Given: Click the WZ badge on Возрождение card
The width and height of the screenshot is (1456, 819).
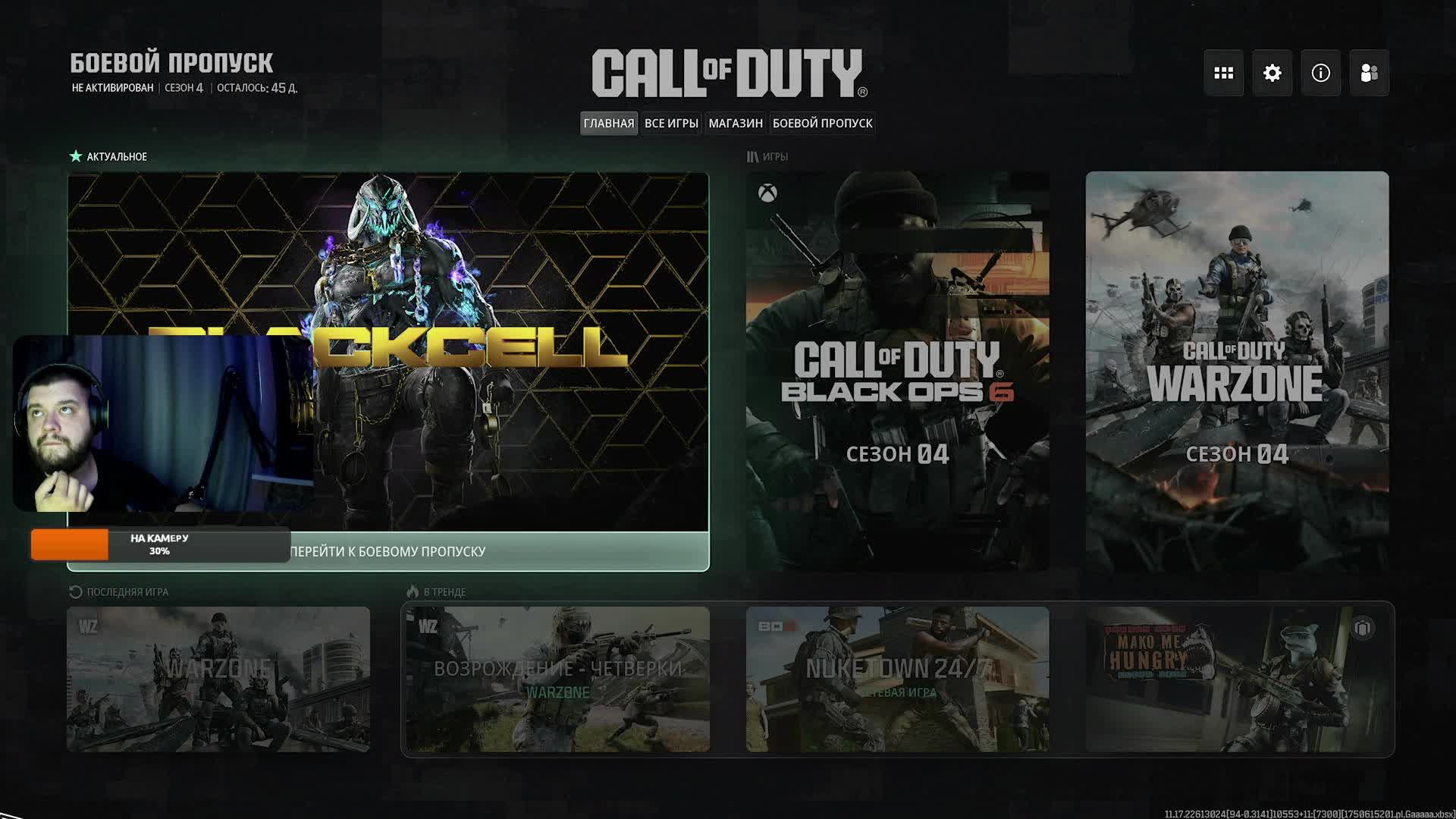Looking at the screenshot, I should (x=428, y=626).
